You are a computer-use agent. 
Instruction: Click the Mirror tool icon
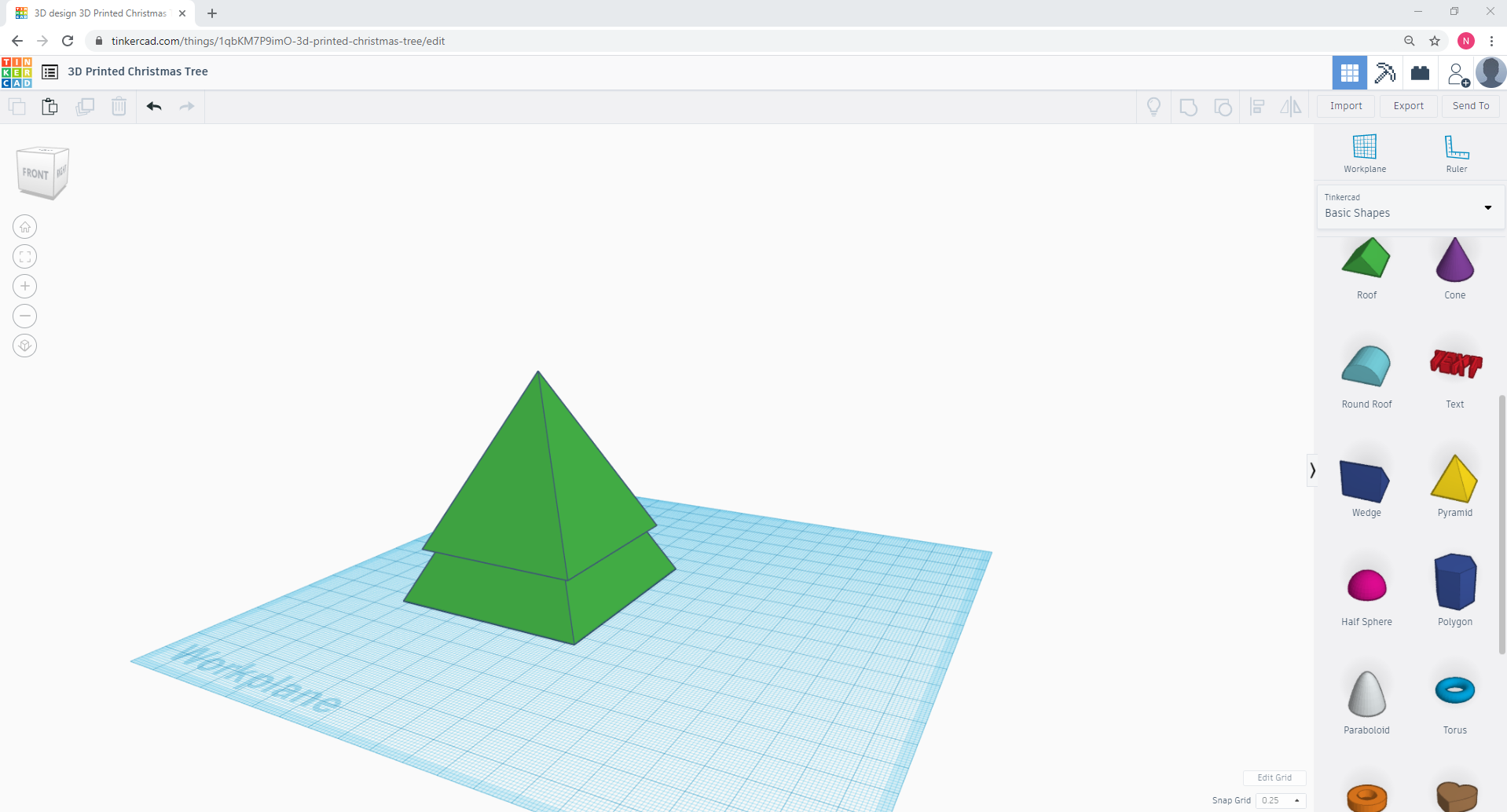pos(1291,107)
